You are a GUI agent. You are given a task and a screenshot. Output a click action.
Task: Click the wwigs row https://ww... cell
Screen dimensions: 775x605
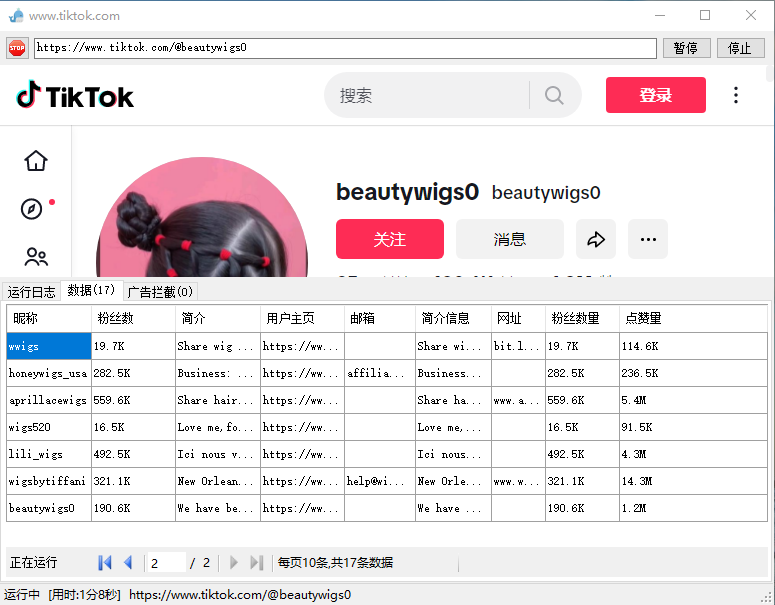pos(302,346)
